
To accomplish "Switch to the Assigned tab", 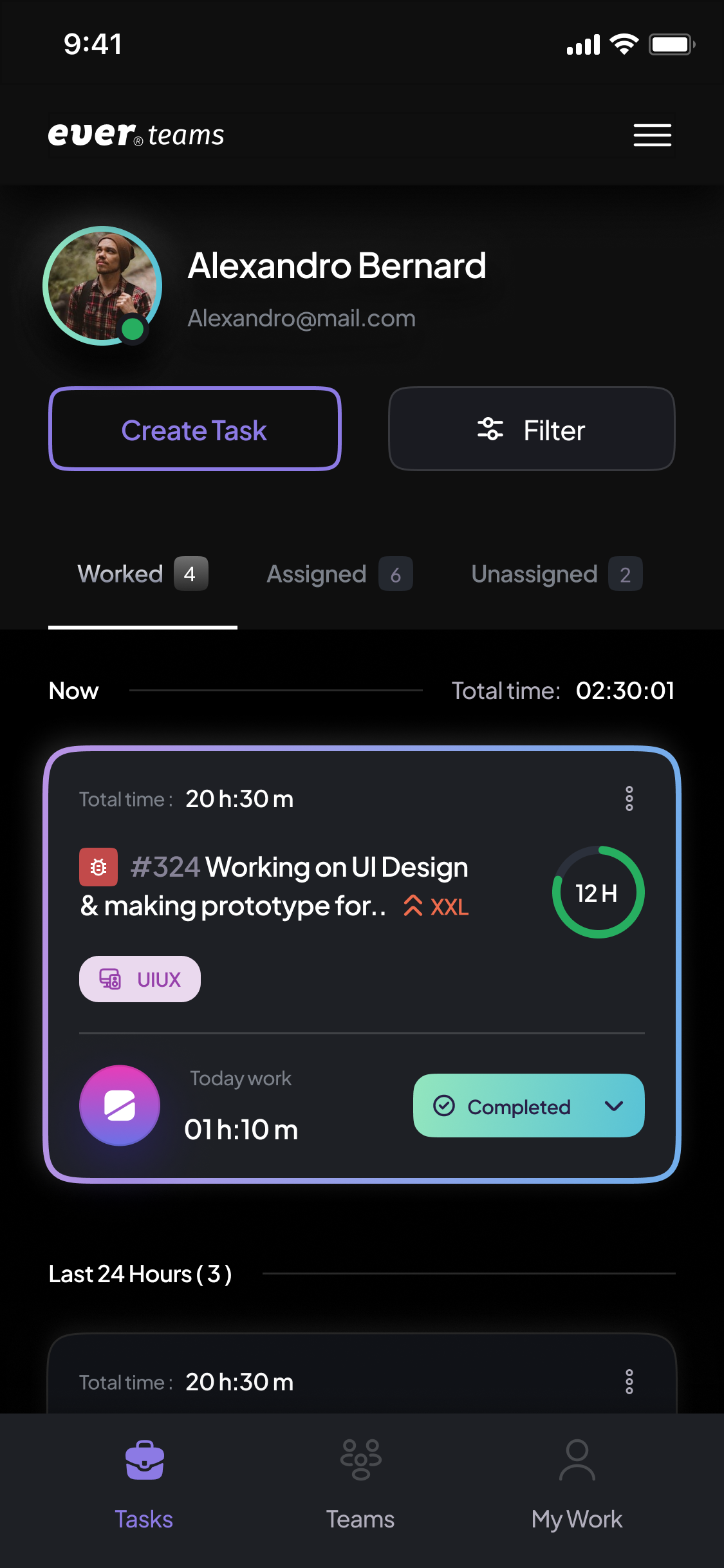I will point(339,574).
